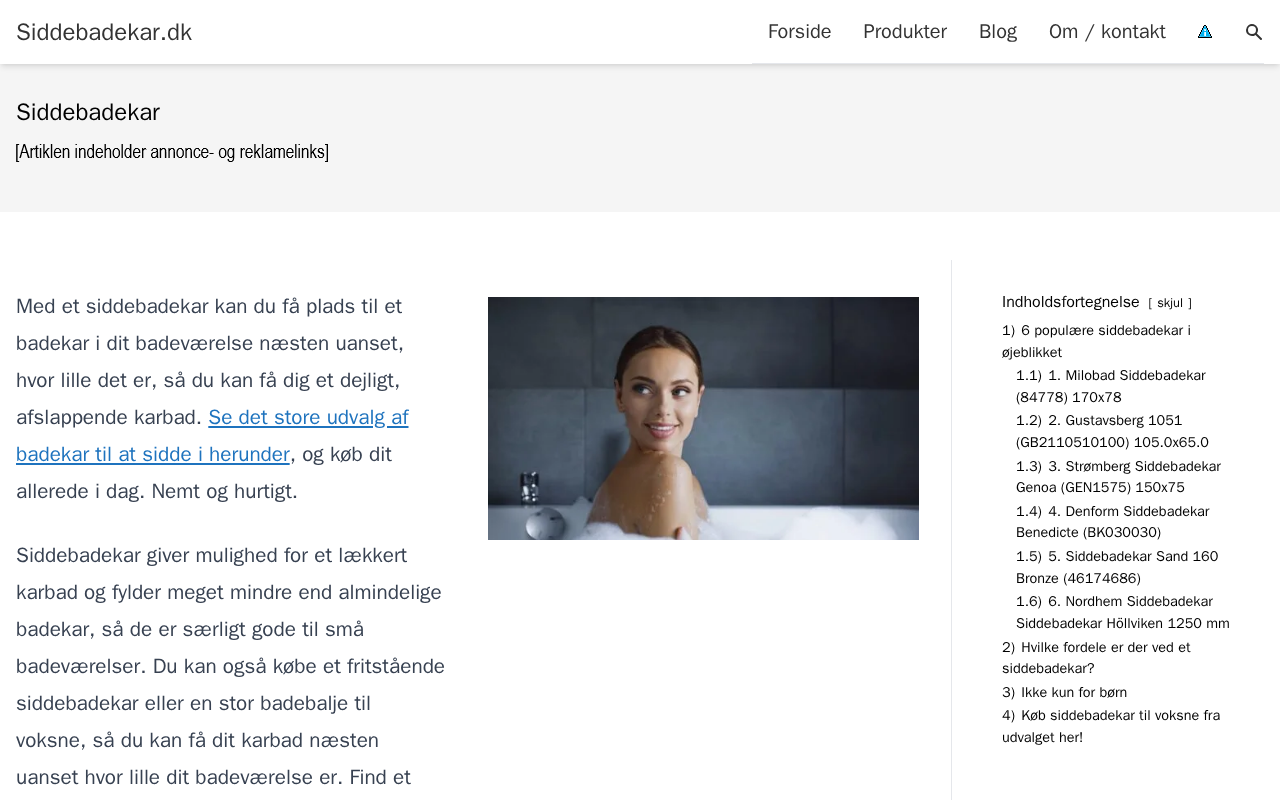
Task: Jump to Milobad Siddebadekar 170x78 section
Action: point(1111,386)
